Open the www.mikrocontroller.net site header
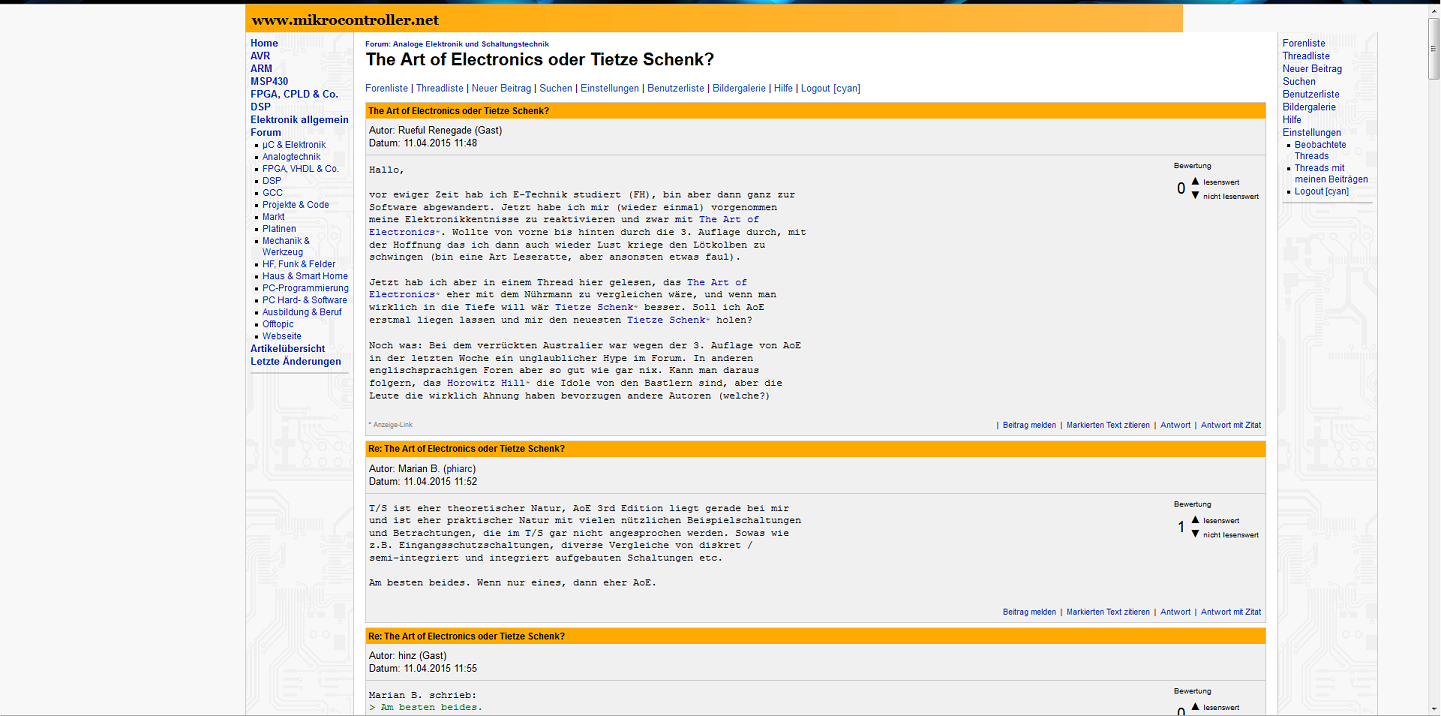 pyautogui.click(x=345, y=20)
